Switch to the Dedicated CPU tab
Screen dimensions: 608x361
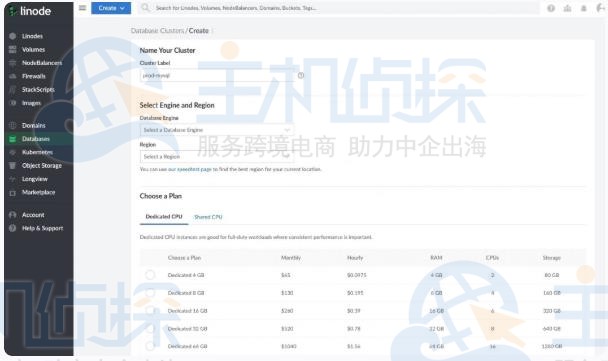[164, 216]
